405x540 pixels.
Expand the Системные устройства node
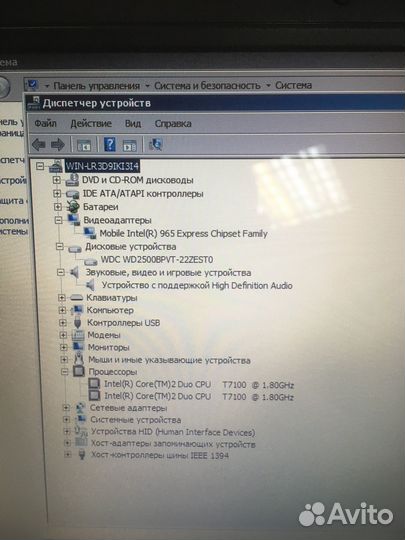coord(66,419)
